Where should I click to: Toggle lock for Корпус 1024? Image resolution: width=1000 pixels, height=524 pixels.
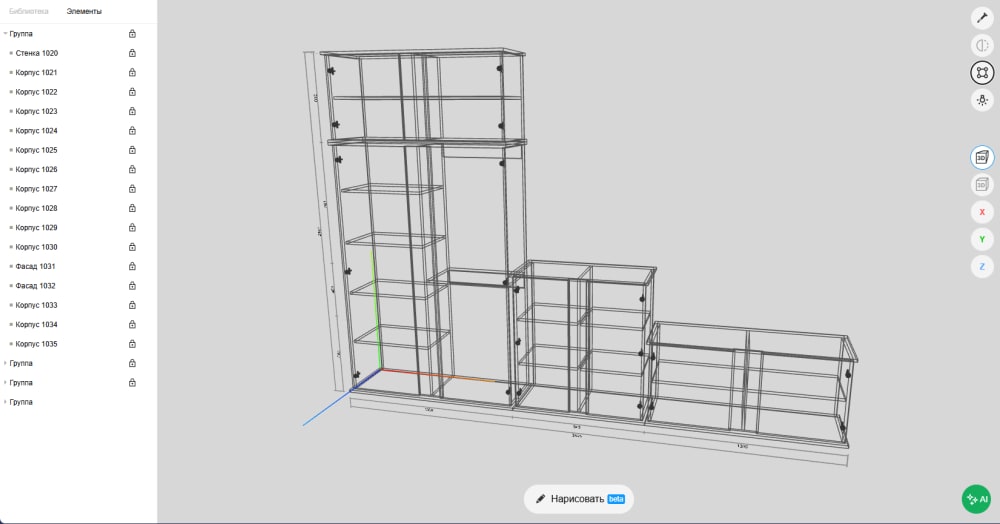click(x=132, y=131)
